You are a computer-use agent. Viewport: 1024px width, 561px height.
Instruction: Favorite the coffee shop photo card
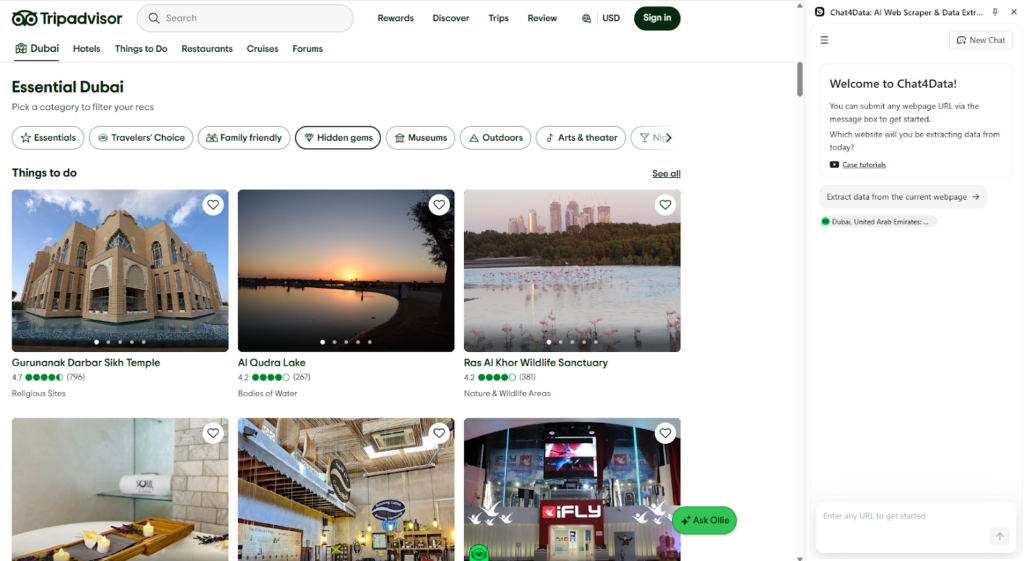coord(439,433)
